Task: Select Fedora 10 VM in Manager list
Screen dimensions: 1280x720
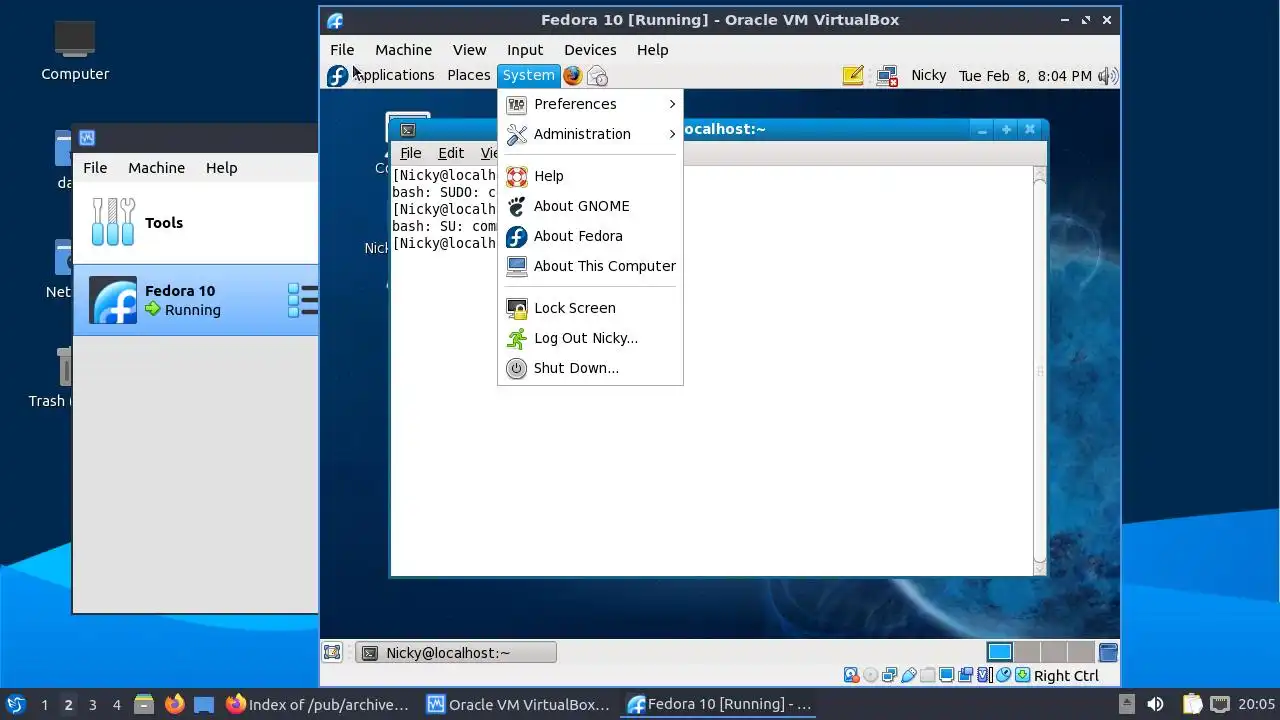Action: tap(196, 300)
